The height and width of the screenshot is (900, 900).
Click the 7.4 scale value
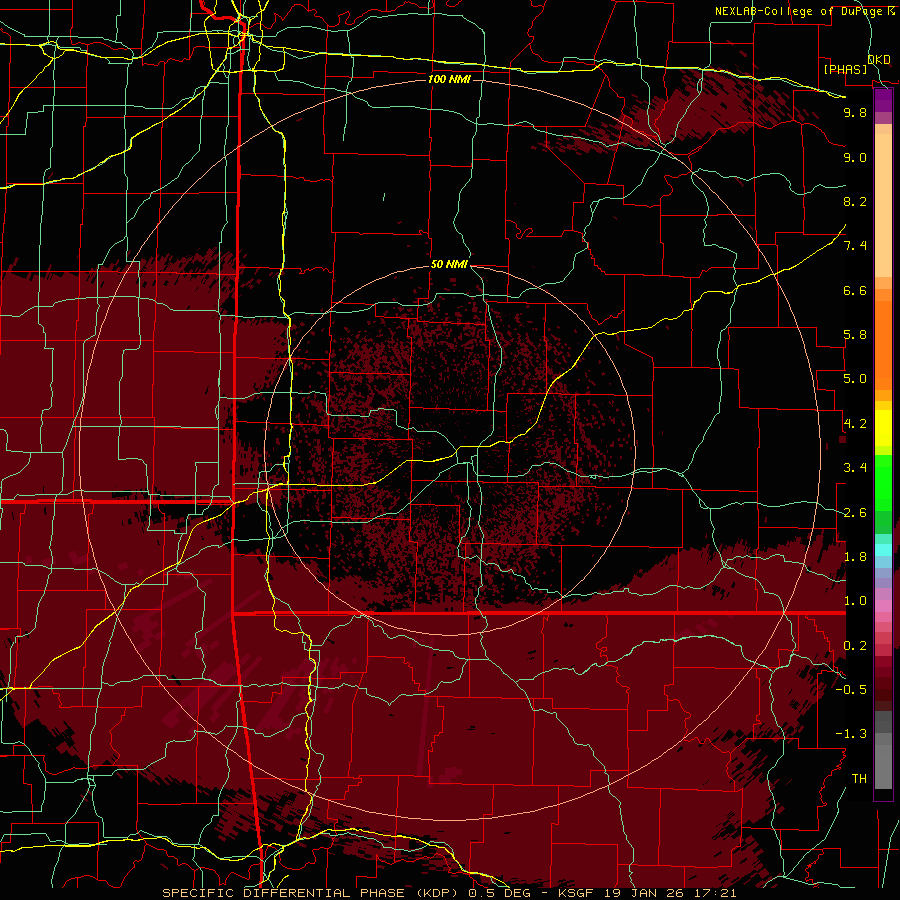(x=855, y=246)
